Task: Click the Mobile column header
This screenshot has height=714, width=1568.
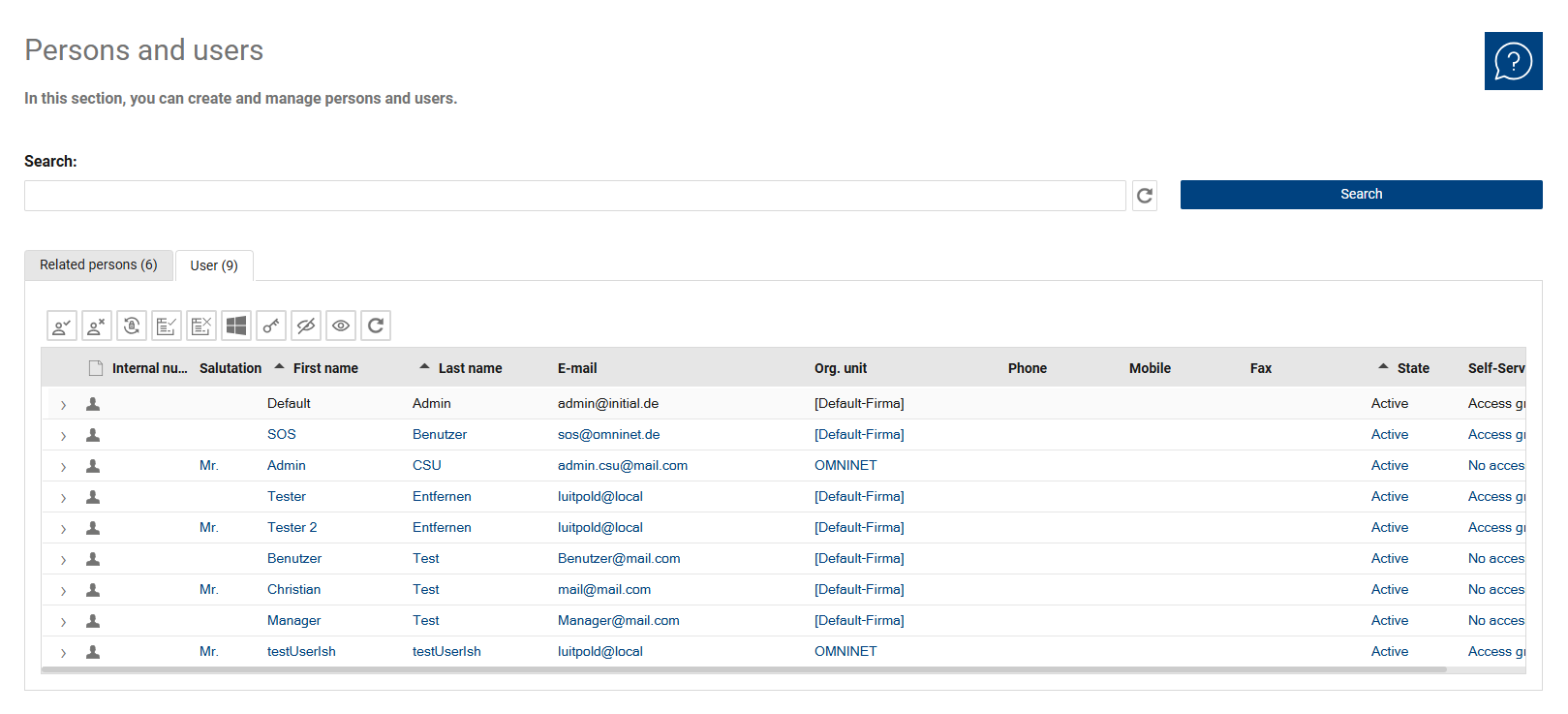Action: tap(1150, 368)
